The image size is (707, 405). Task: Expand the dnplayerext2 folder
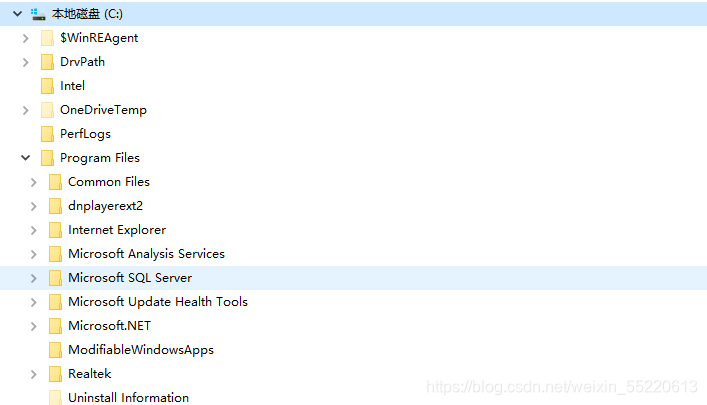pos(34,206)
